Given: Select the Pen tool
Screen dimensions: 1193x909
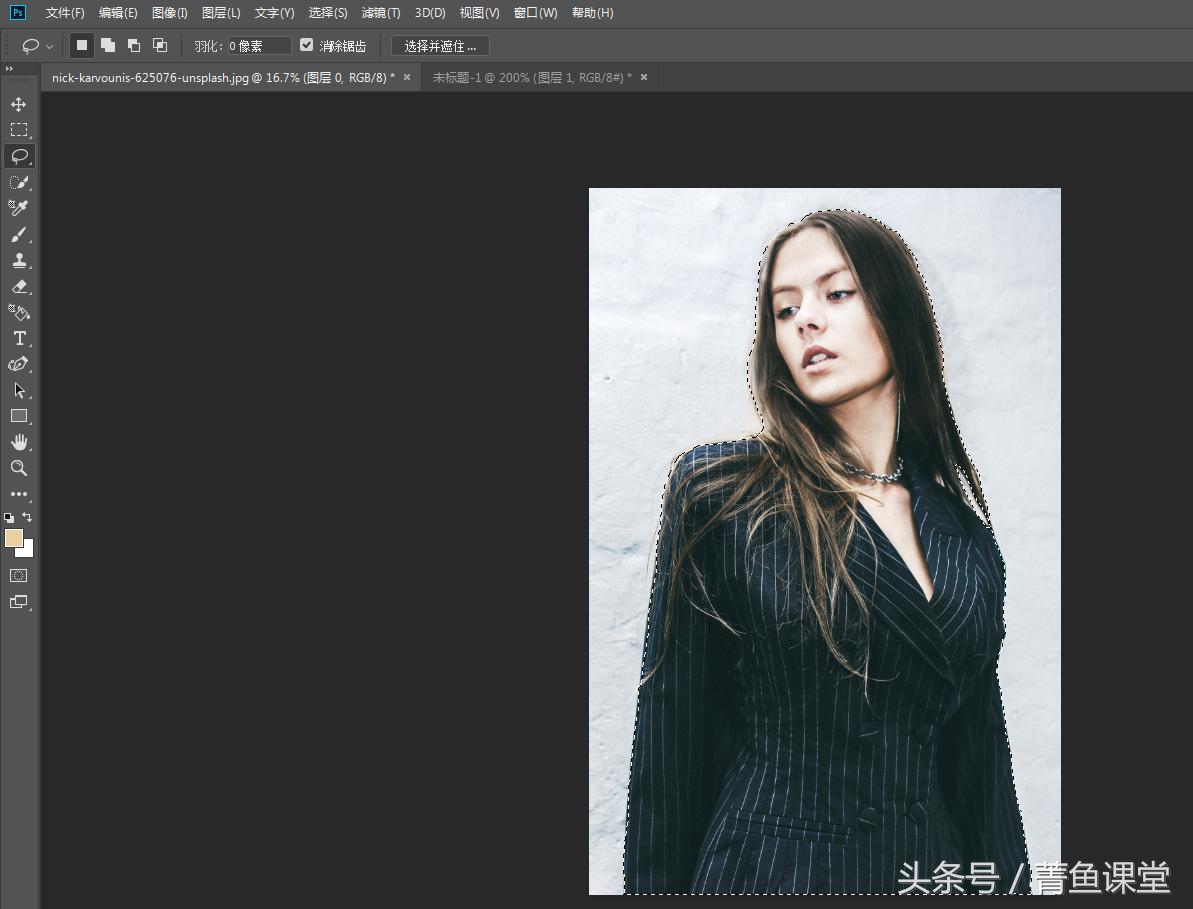Looking at the screenshot, I should [19, 364].
